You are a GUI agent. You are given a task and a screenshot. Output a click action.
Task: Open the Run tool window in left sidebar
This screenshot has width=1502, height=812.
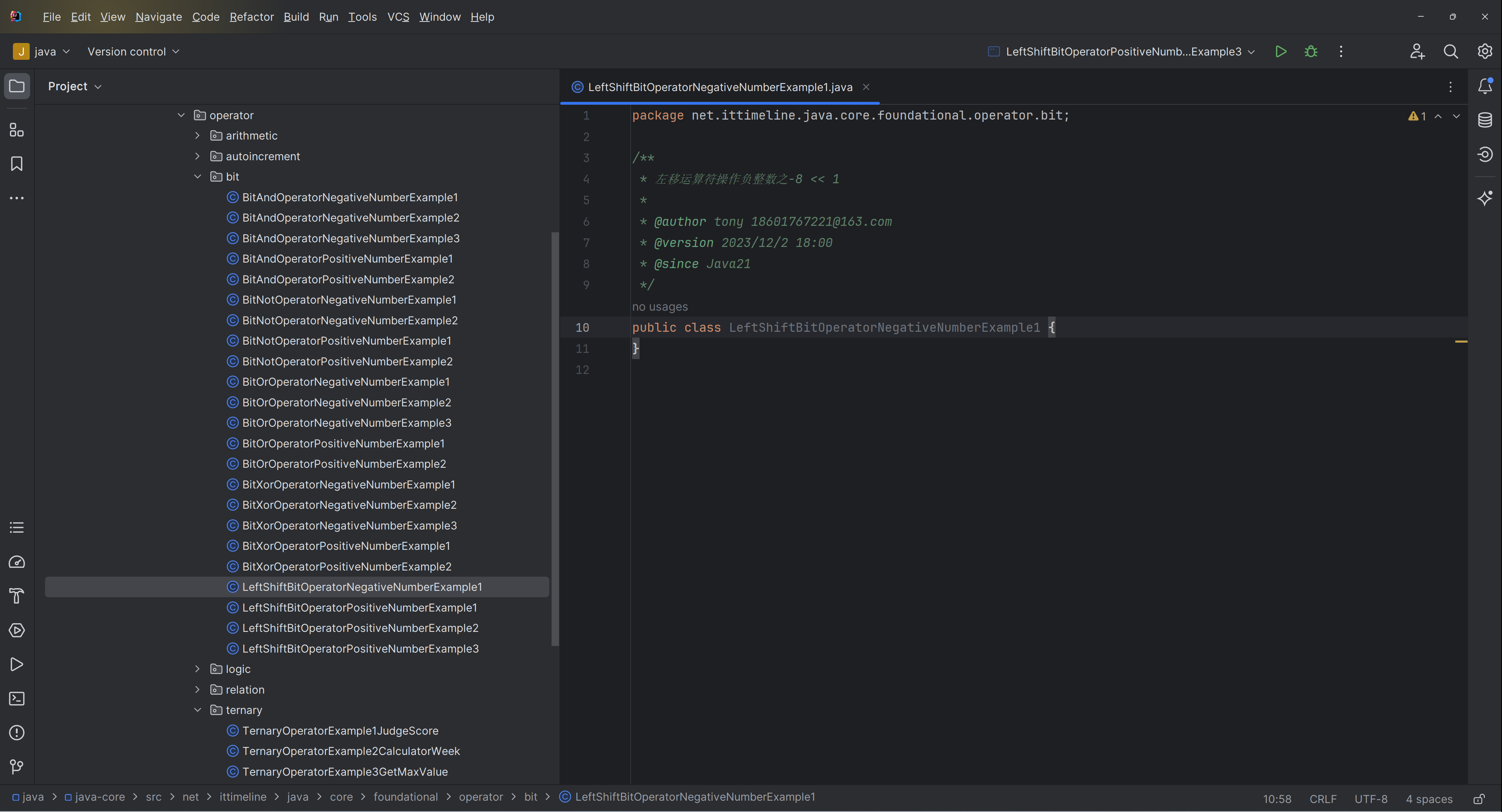pyautogui.click(x=17, y=665)
